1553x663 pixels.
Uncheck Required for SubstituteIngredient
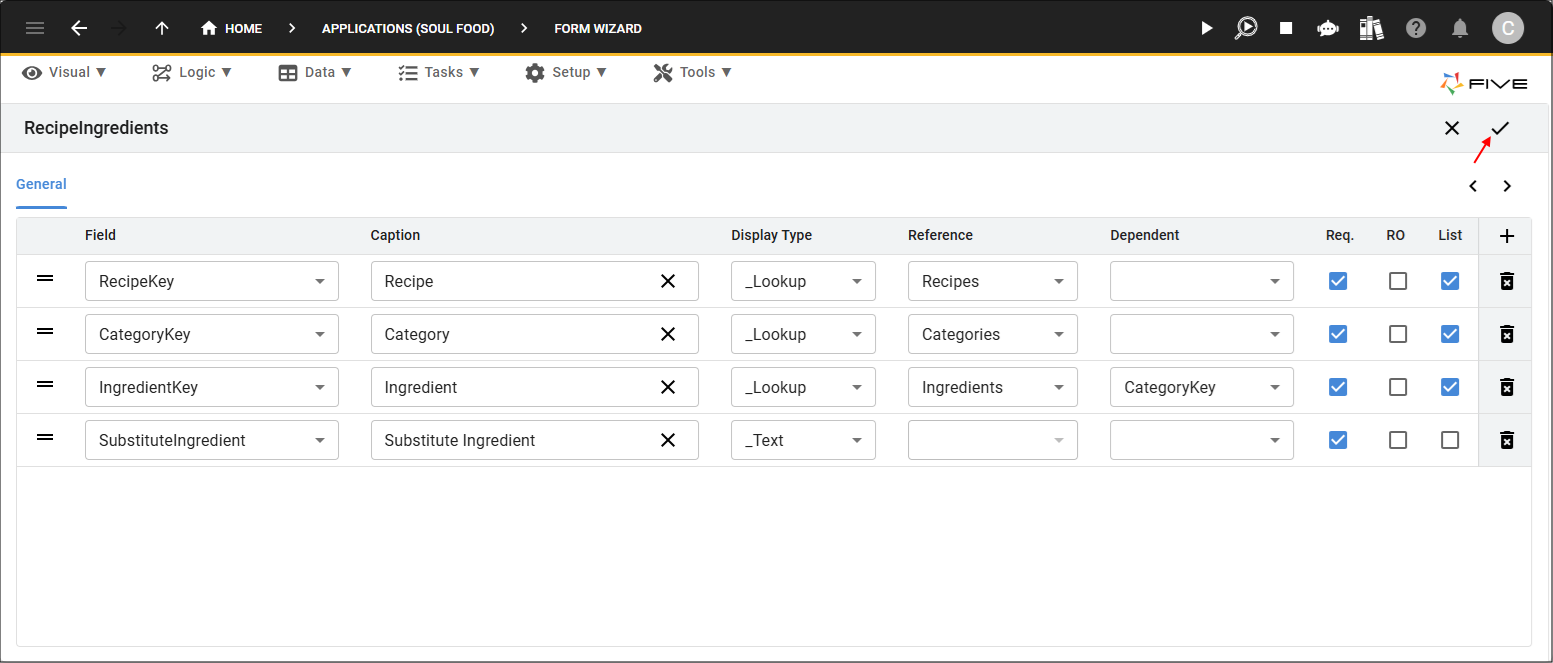[1338, 440]
